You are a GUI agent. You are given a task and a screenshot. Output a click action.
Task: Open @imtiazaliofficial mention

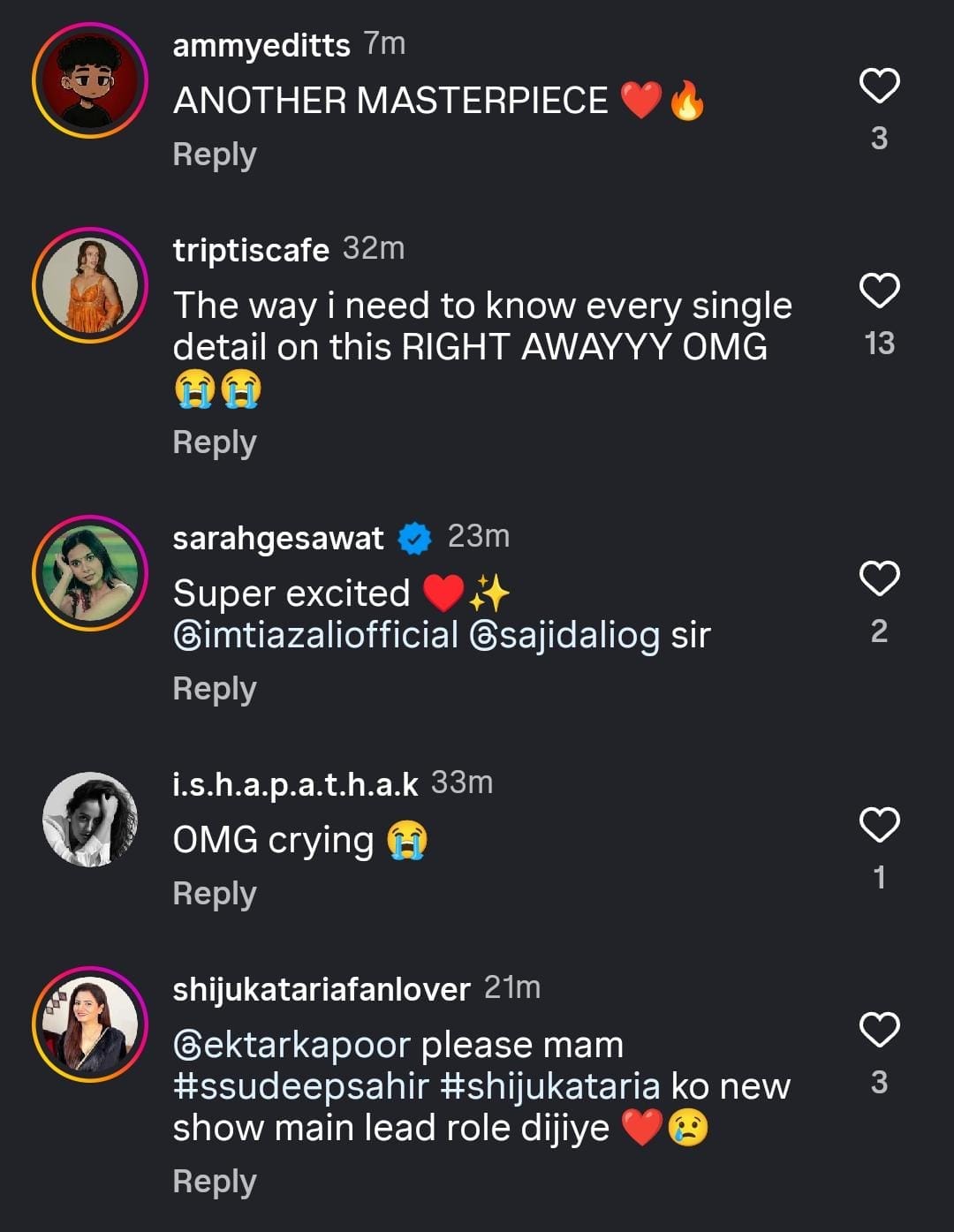315,635
